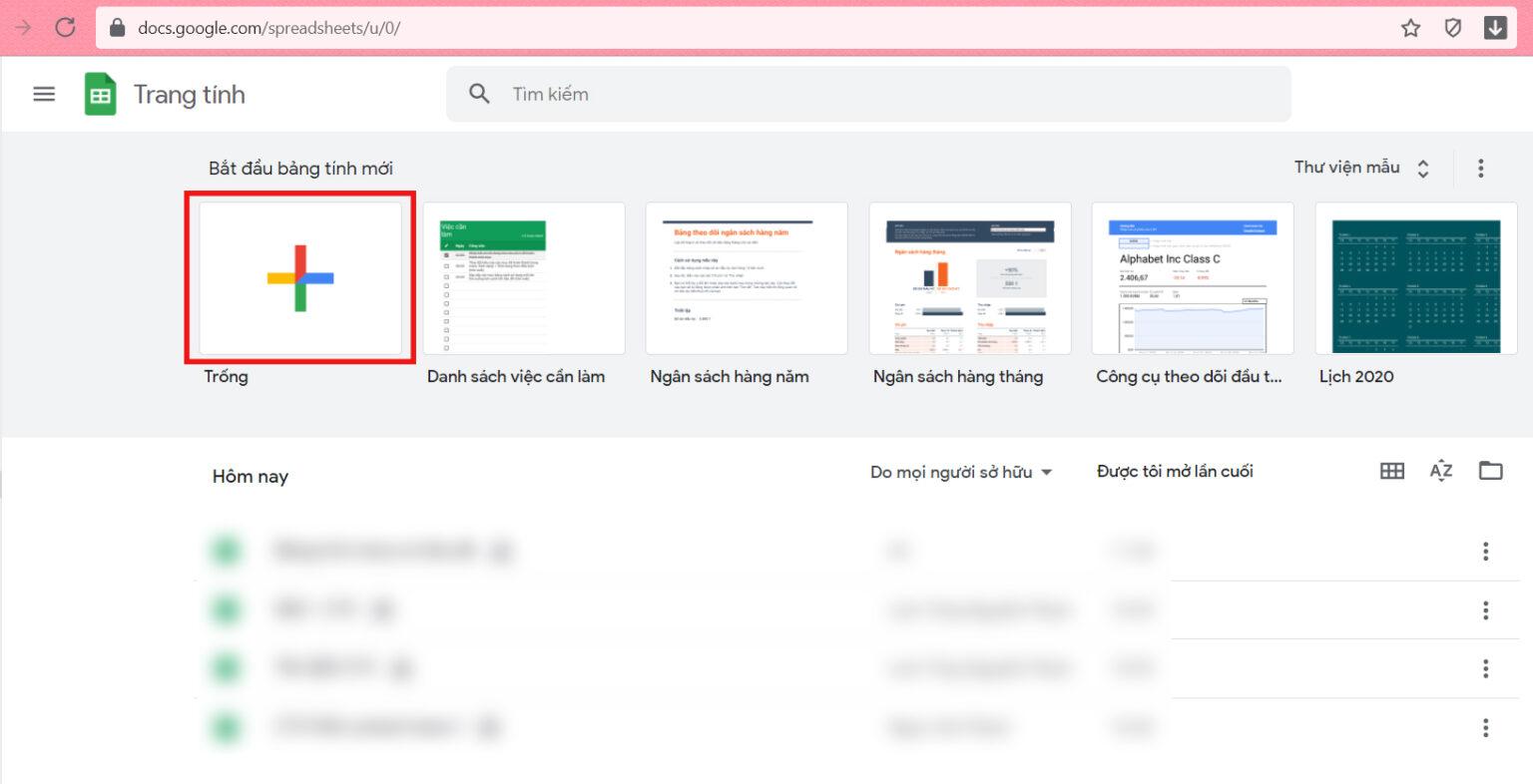1533x784 pixels.
Task: Open the main hamburger menu
Action: (x=44, y=94)
